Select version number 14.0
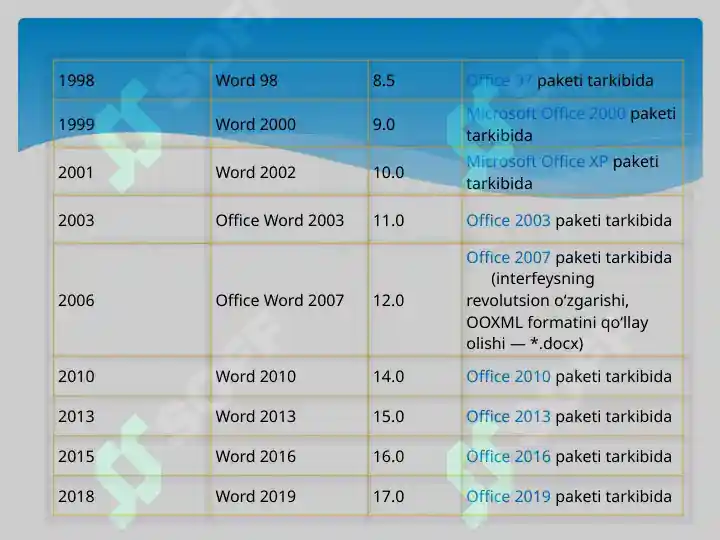Viewport: 720px width, 540px height. 388,377
